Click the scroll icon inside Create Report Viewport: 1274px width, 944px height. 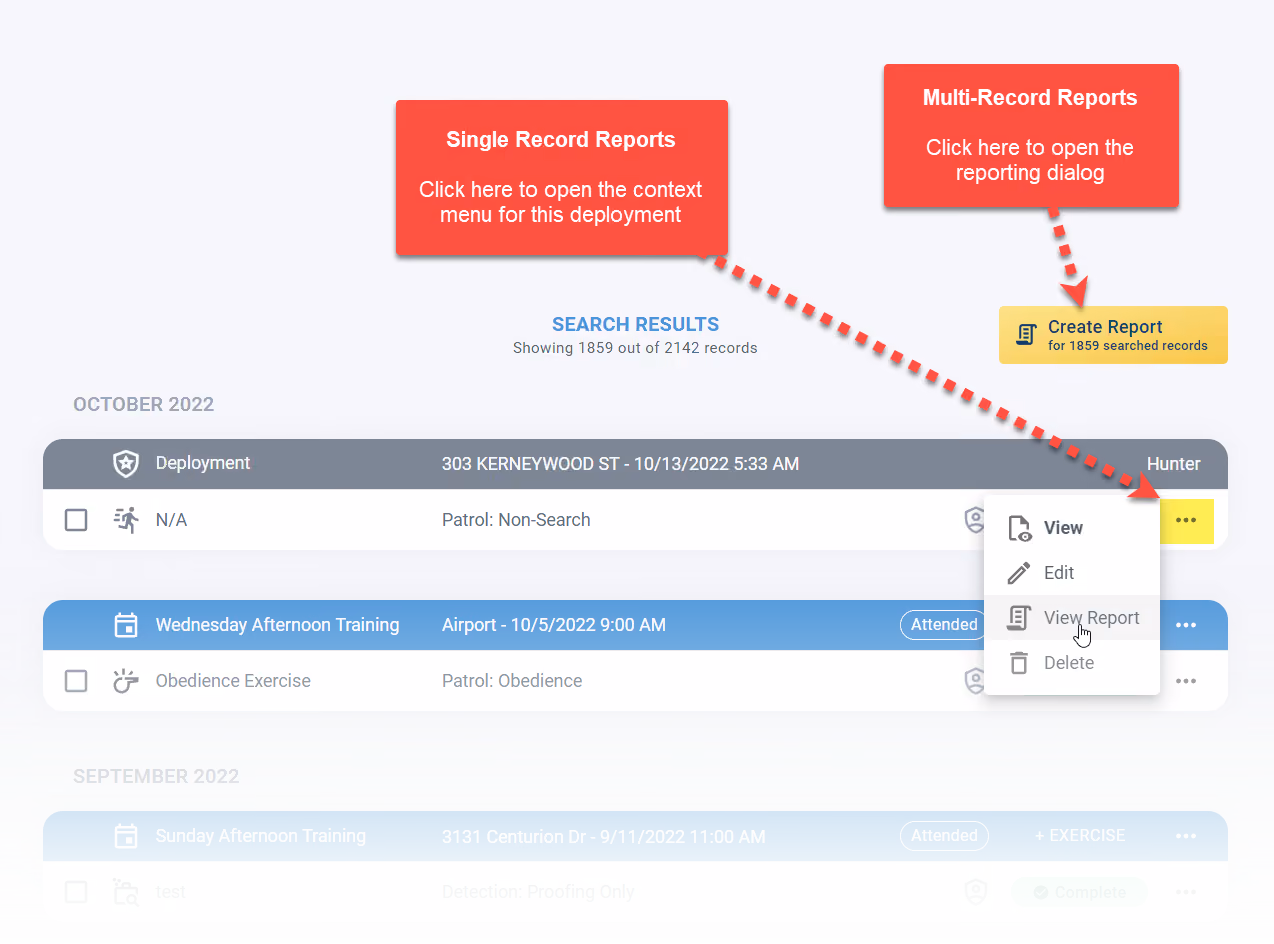1025,335
